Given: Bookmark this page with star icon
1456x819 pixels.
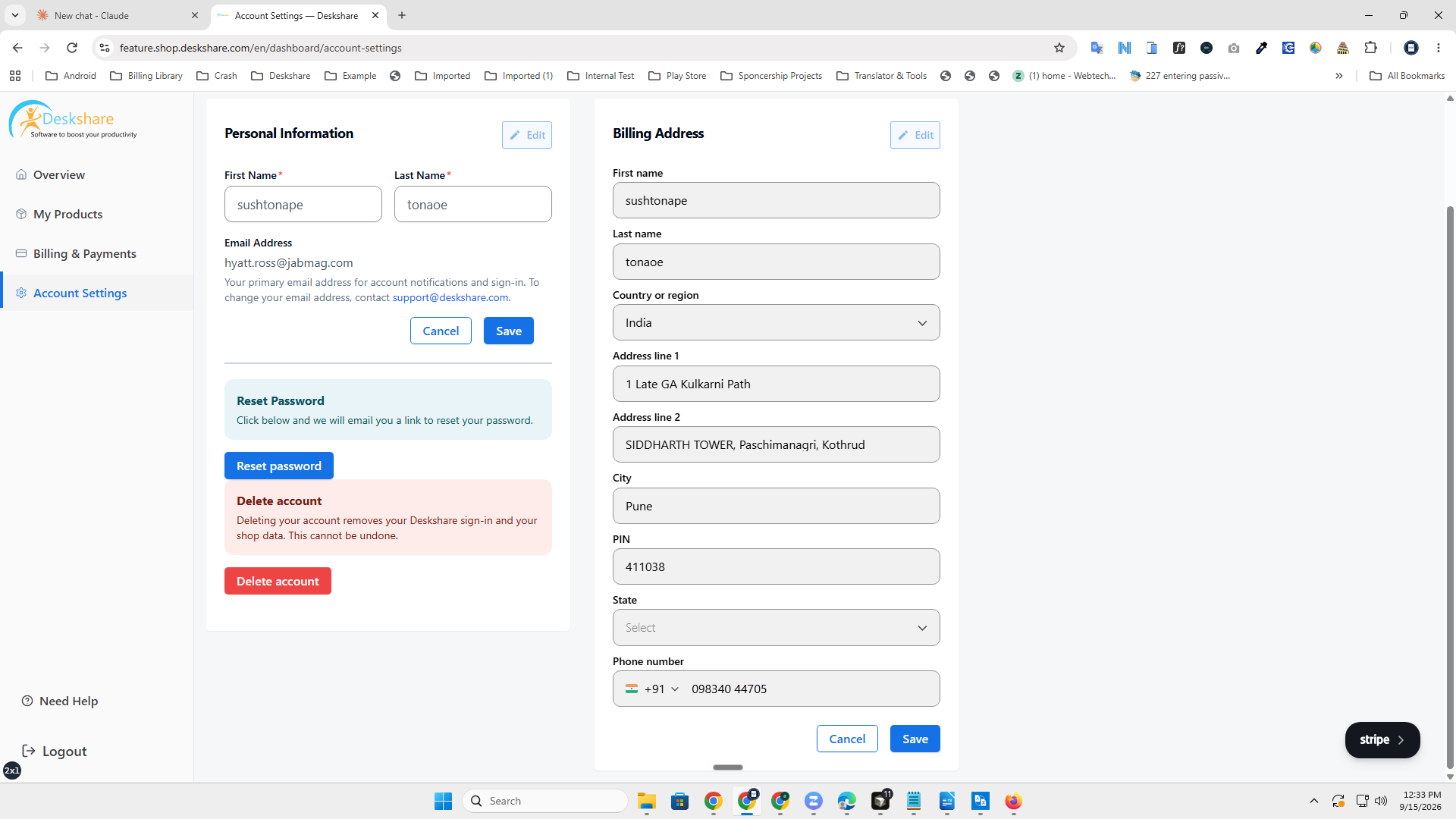Looking at the screenshot, I should pos(1059,48).
